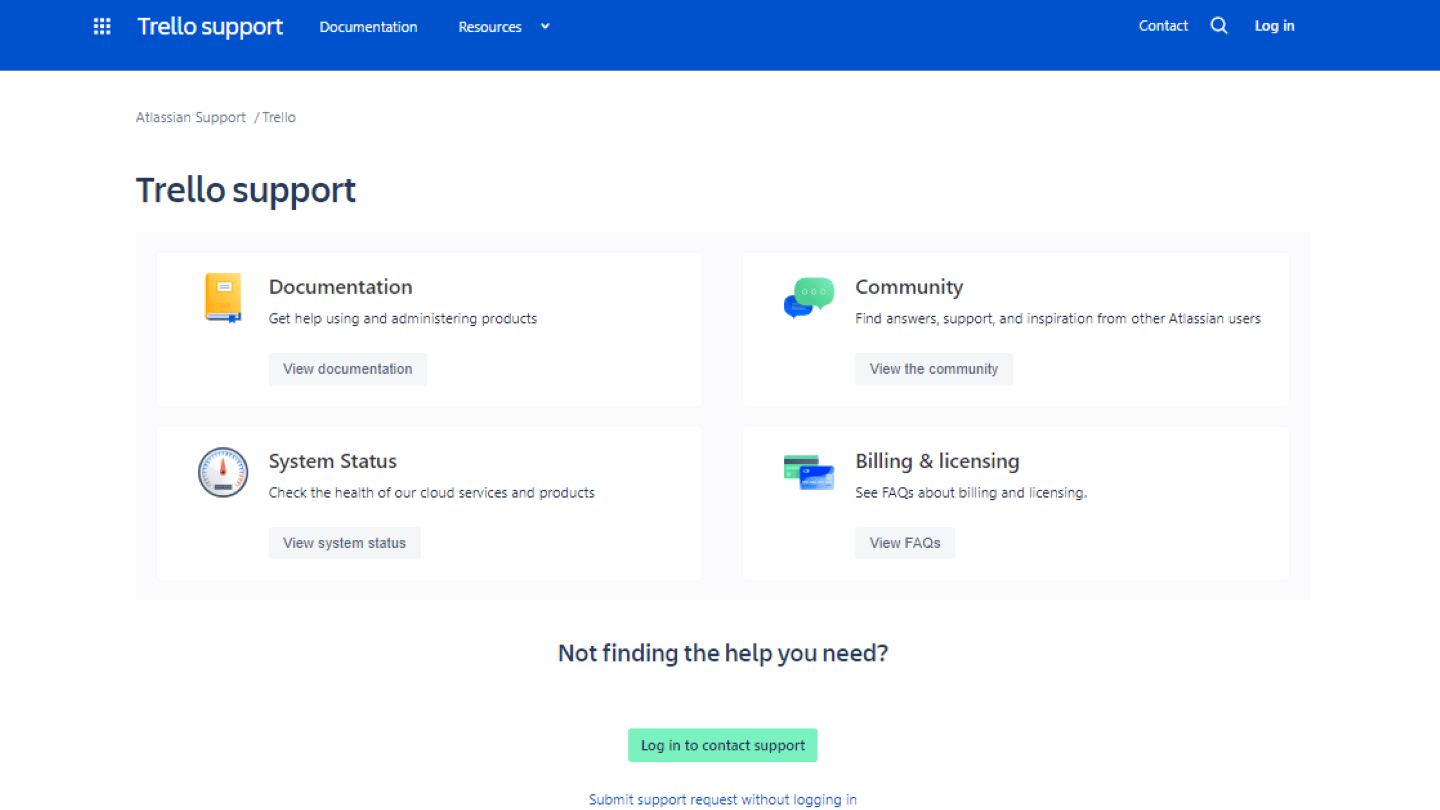Click the search magnifier icon

pyautogui.click(x=1219, y=26)
